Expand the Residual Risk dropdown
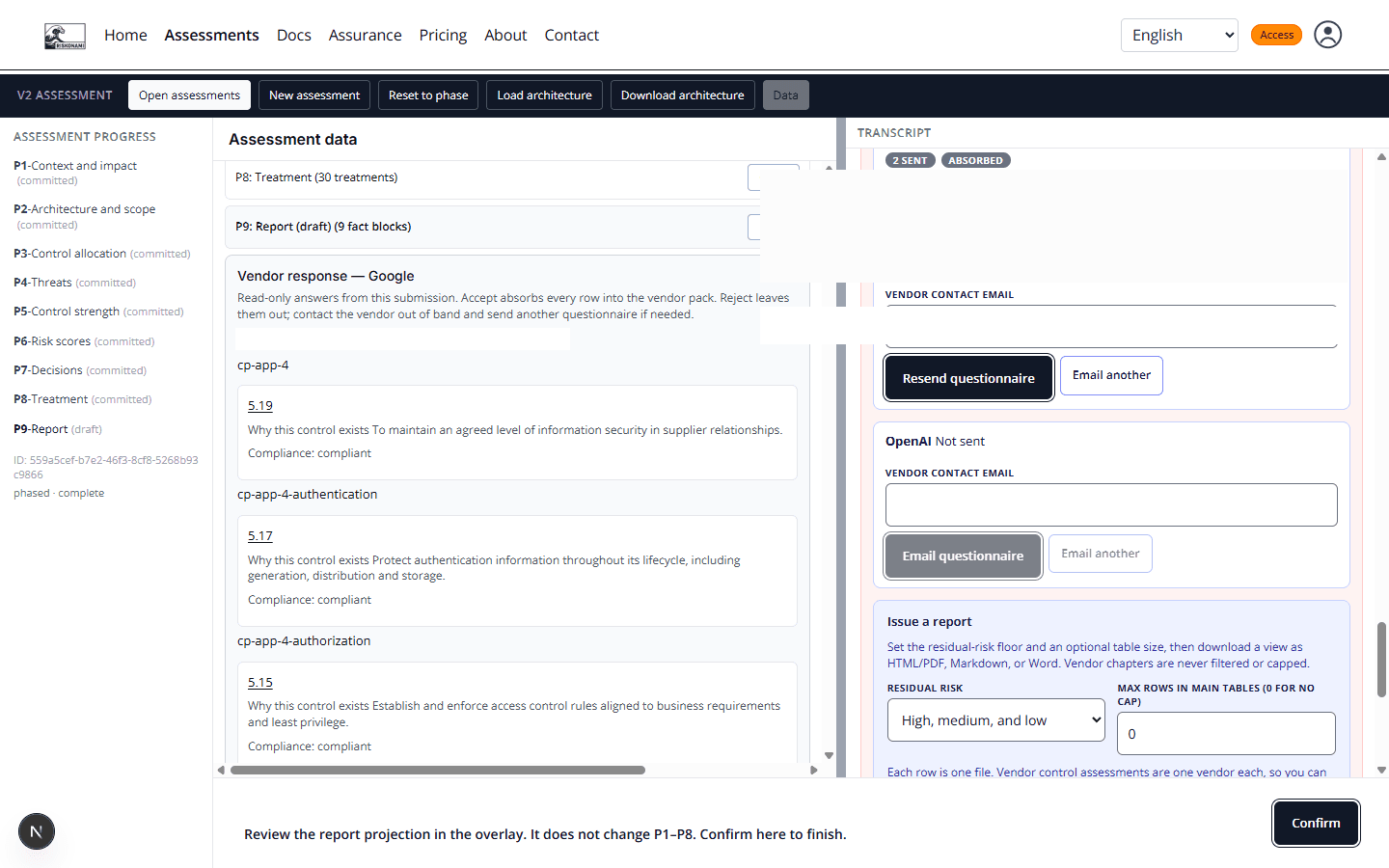 (995, 720)
